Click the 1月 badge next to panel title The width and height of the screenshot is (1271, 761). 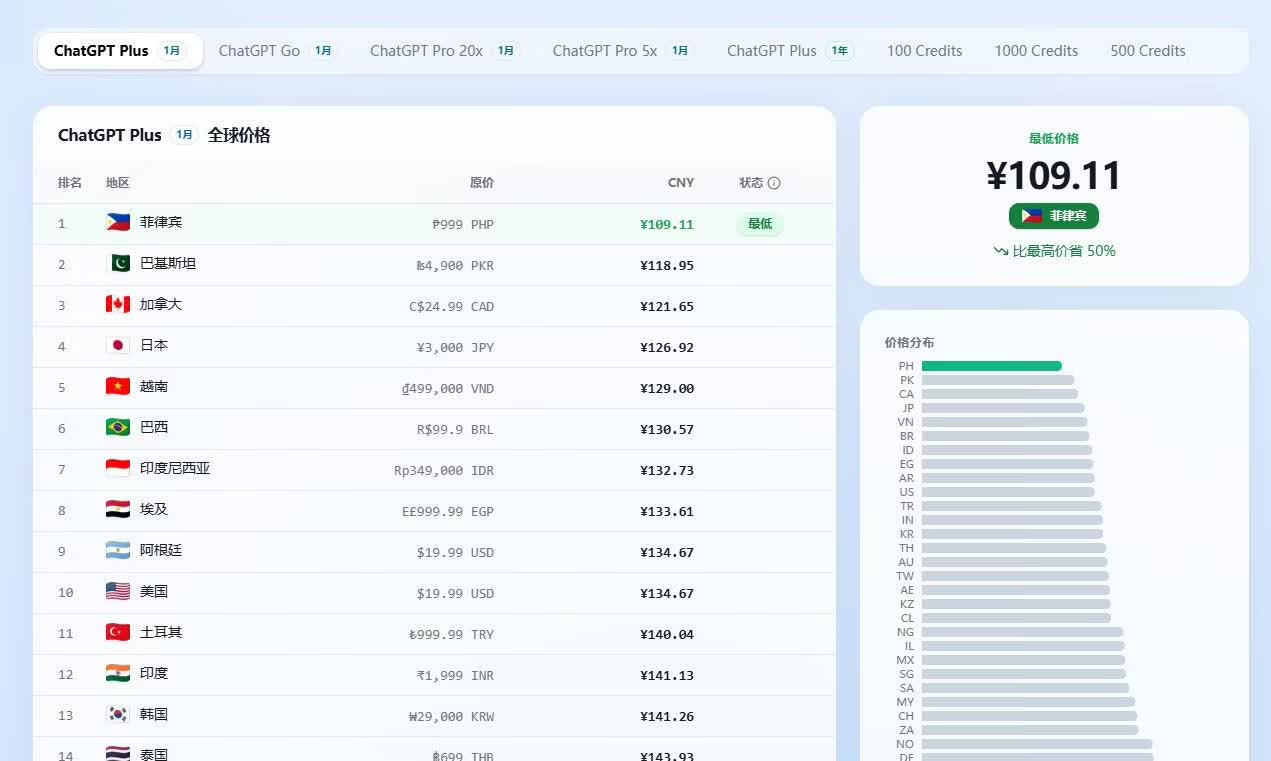pyautogui.click(x=184, y=135)
